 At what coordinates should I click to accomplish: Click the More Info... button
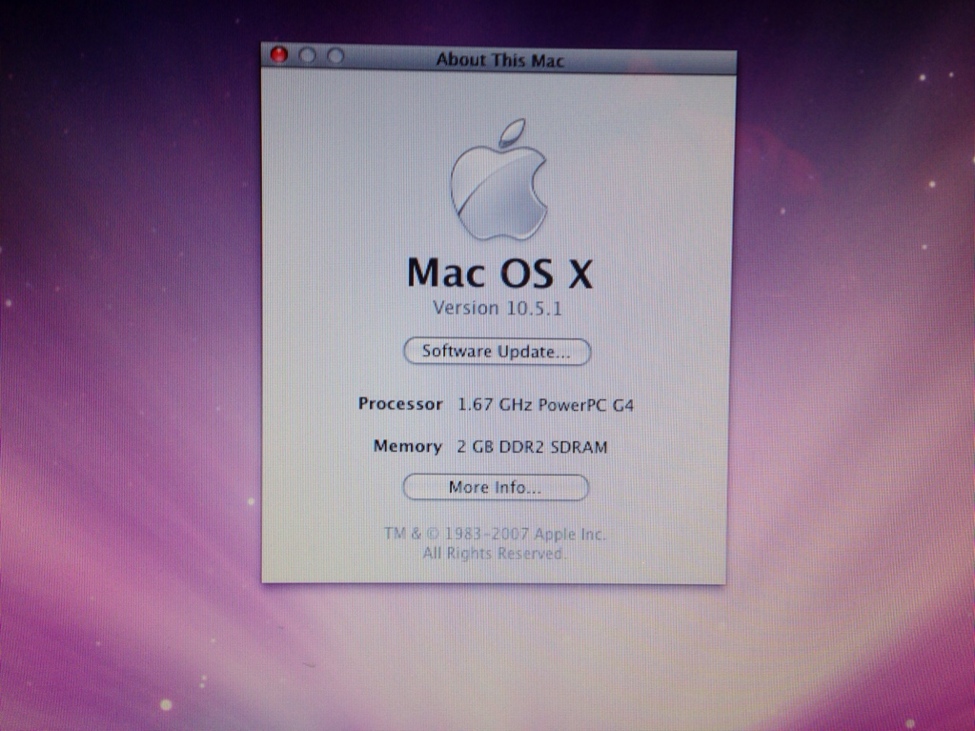click(x=496, y=487)
